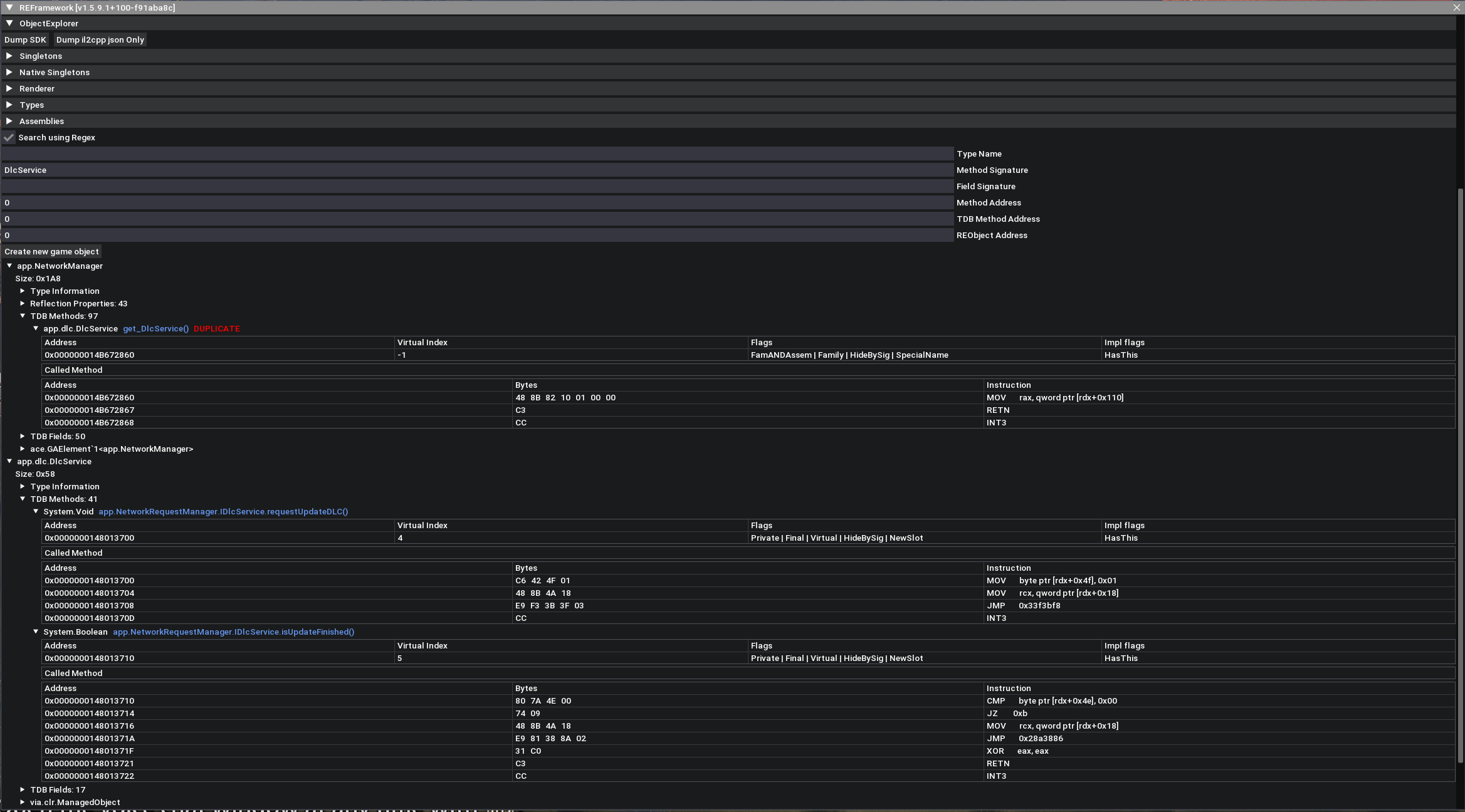This screenshot has width=1465, height=812.
Task: Expand Reflection Properties: 43 node
Action: (23, 303)
